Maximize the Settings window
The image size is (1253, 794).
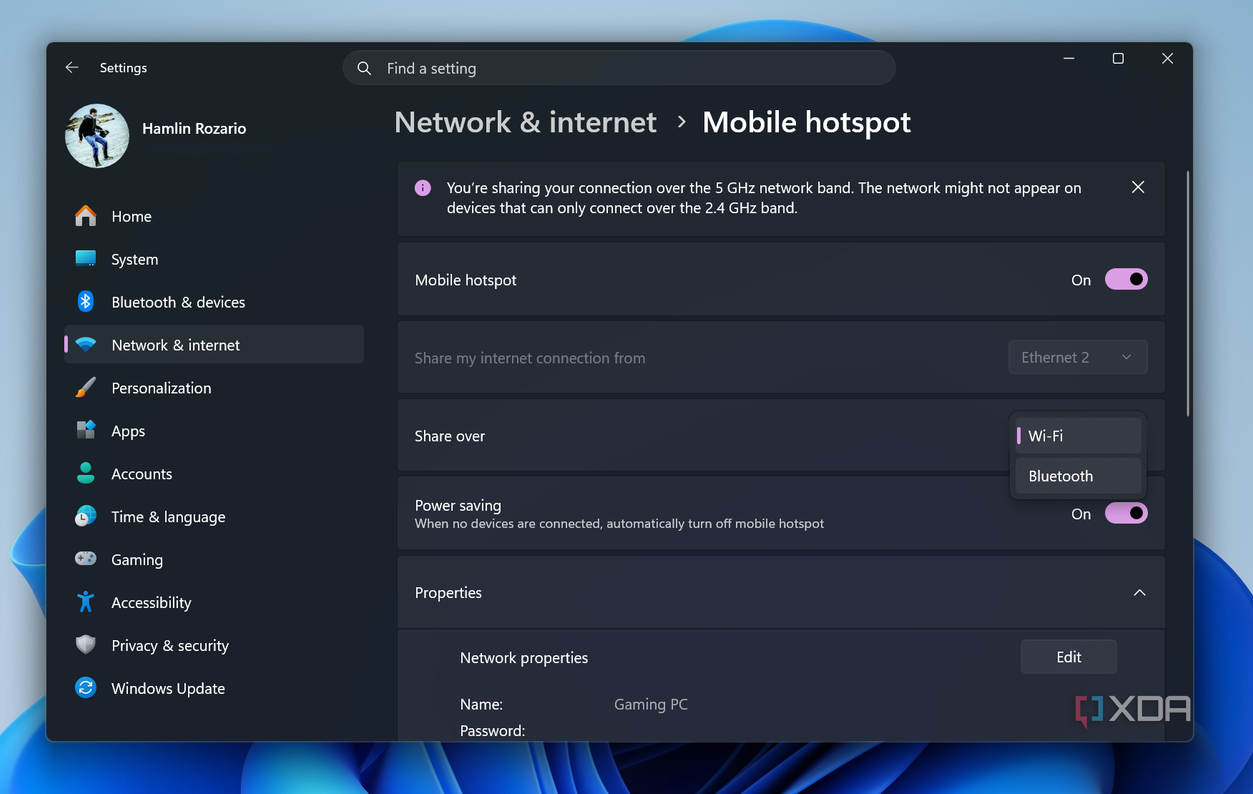(1118, 59)
